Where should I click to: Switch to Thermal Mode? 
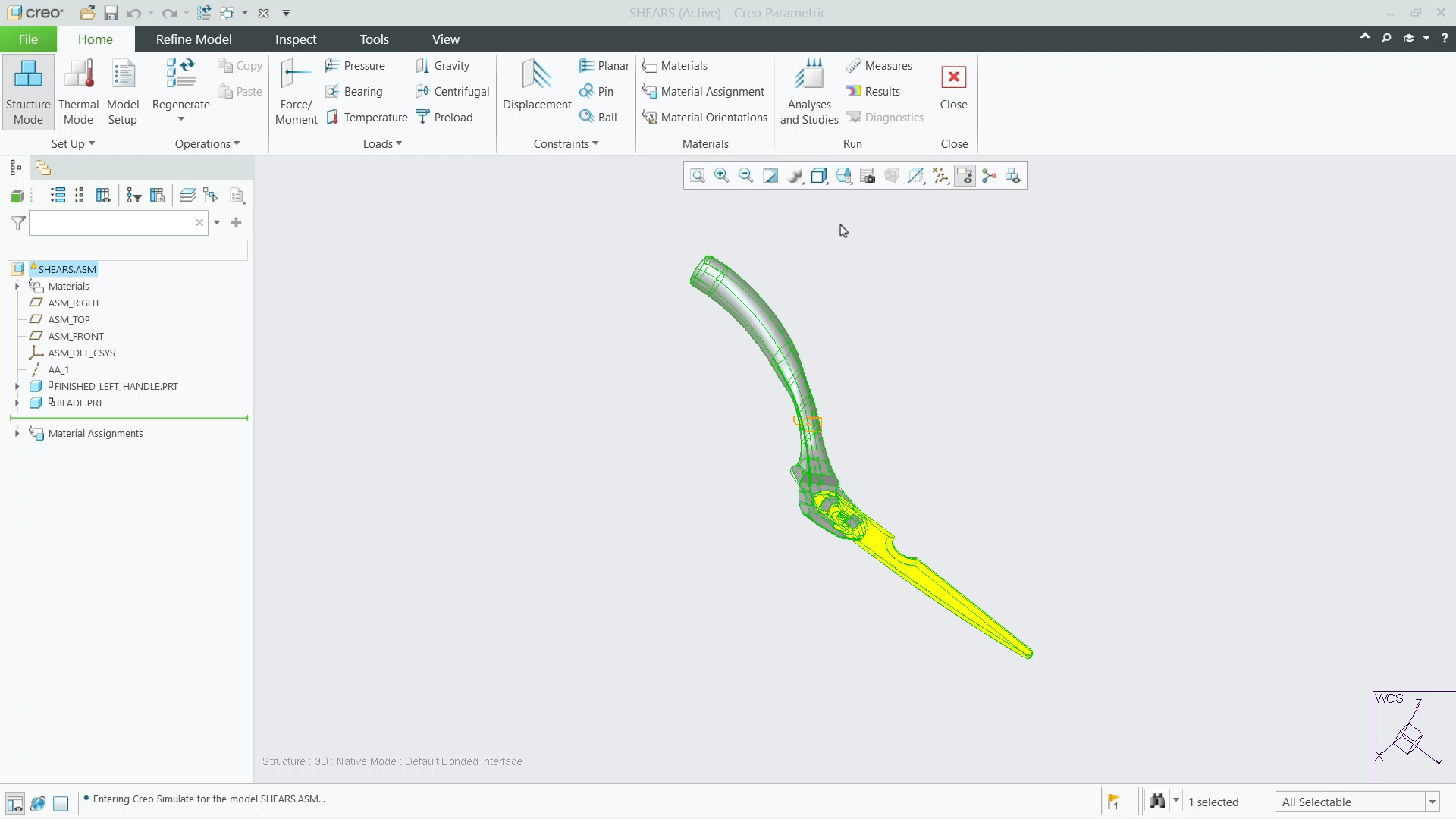(x=79, y=92)
